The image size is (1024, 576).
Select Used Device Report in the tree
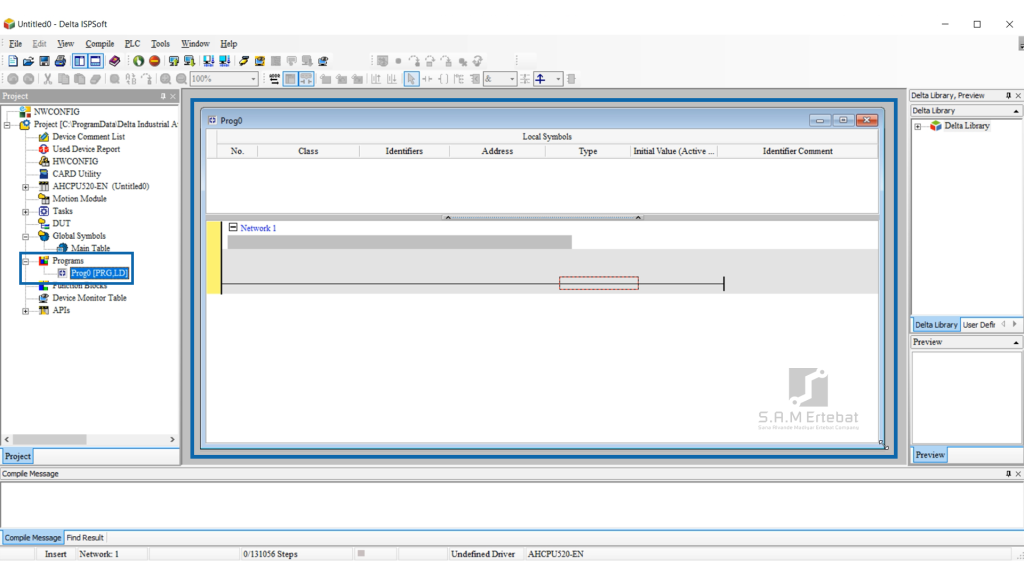tap(86, 149)
